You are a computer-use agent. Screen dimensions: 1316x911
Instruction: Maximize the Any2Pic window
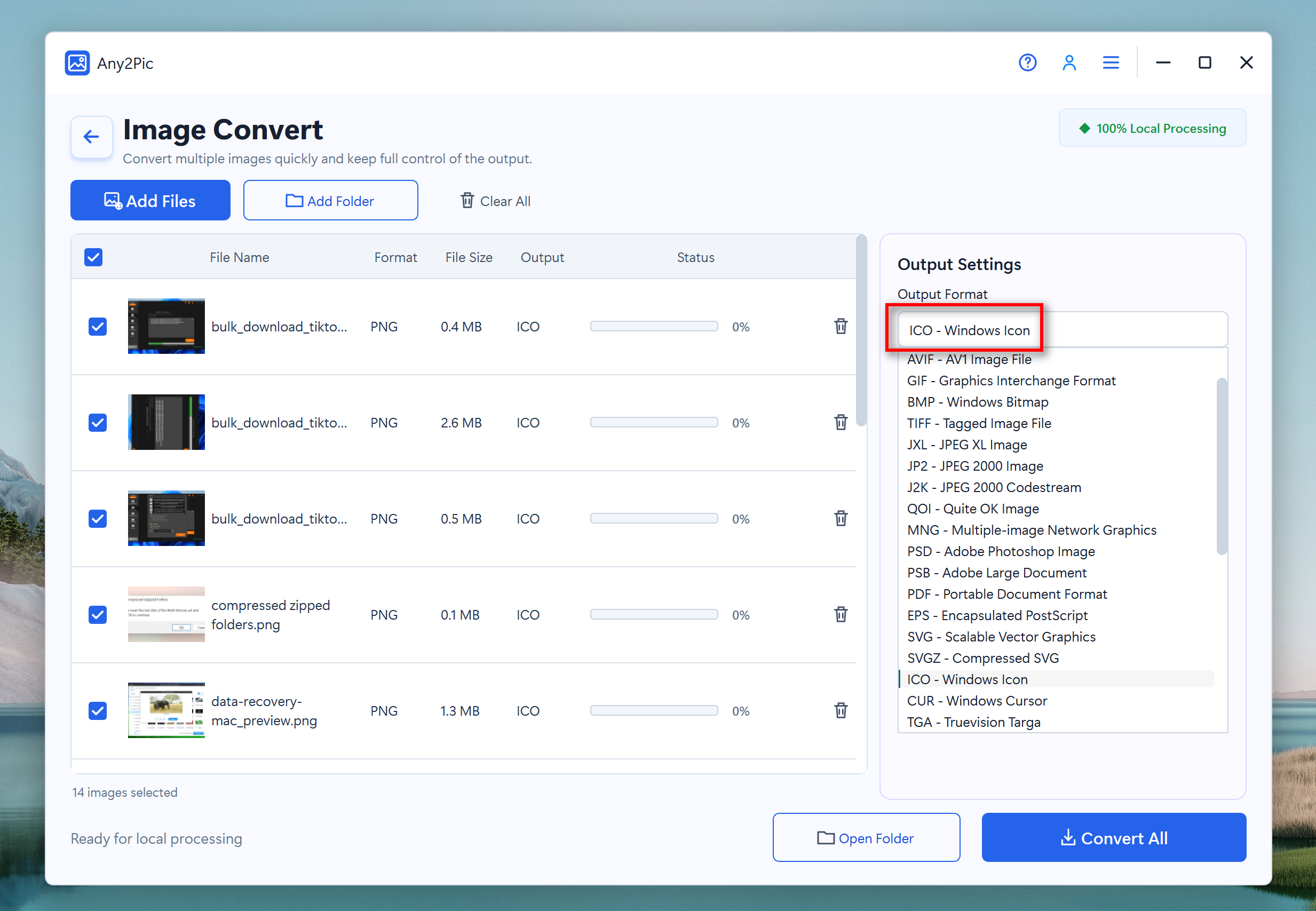tap(1204, 62)
